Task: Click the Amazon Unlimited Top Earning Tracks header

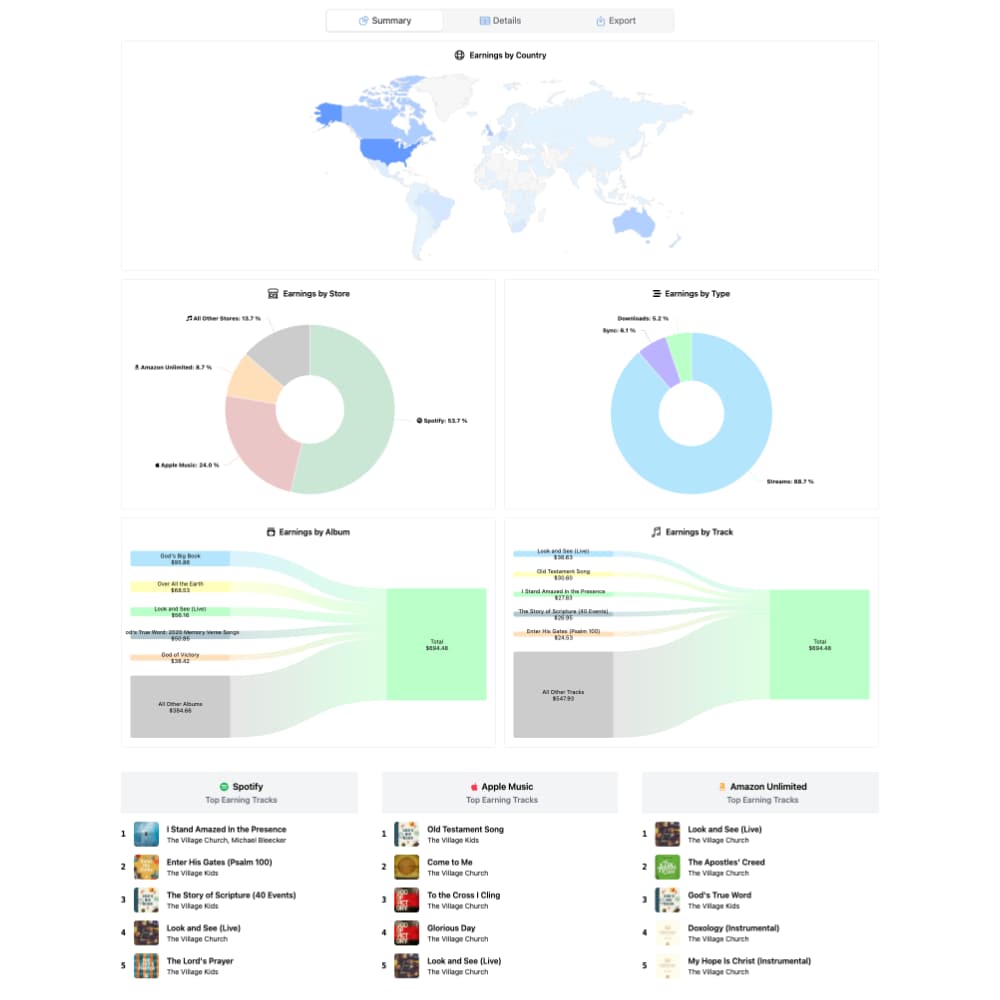Action: tap(760, 793)
